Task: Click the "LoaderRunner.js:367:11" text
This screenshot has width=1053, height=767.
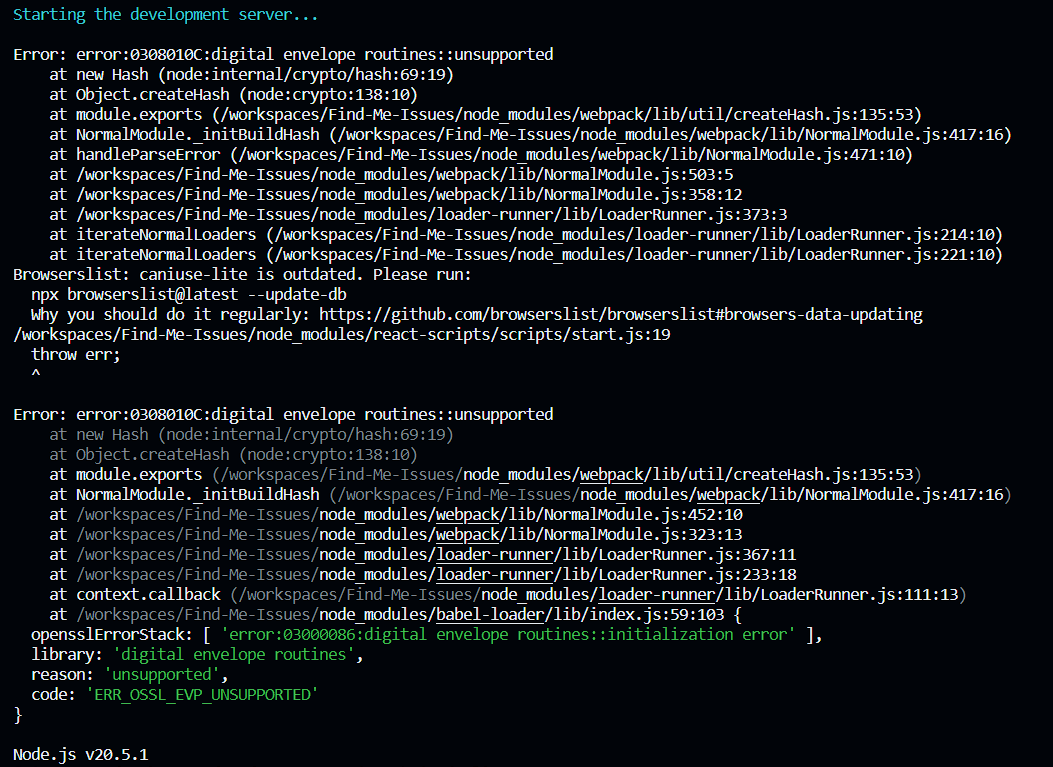Action: point(697,555)
